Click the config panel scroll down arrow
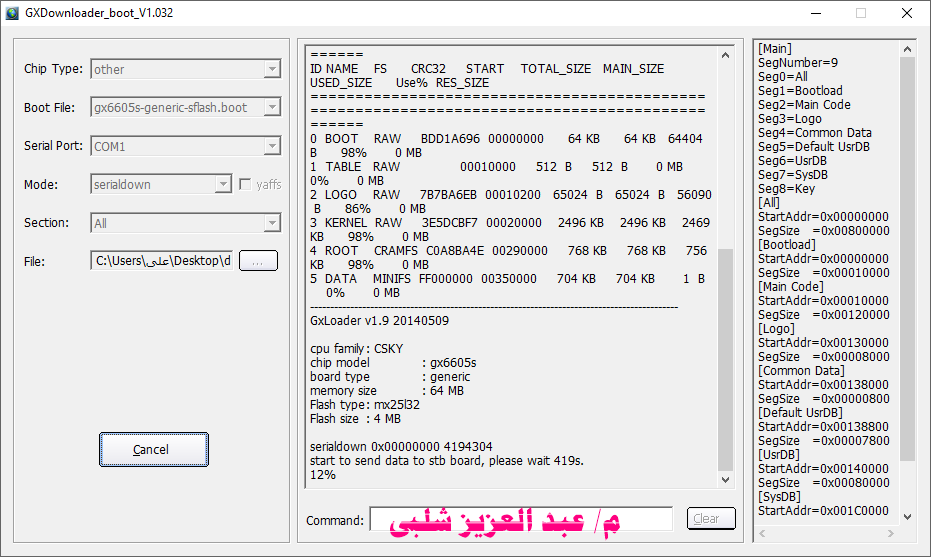Screen dimensions: 931x557 (x=907, y=517)
